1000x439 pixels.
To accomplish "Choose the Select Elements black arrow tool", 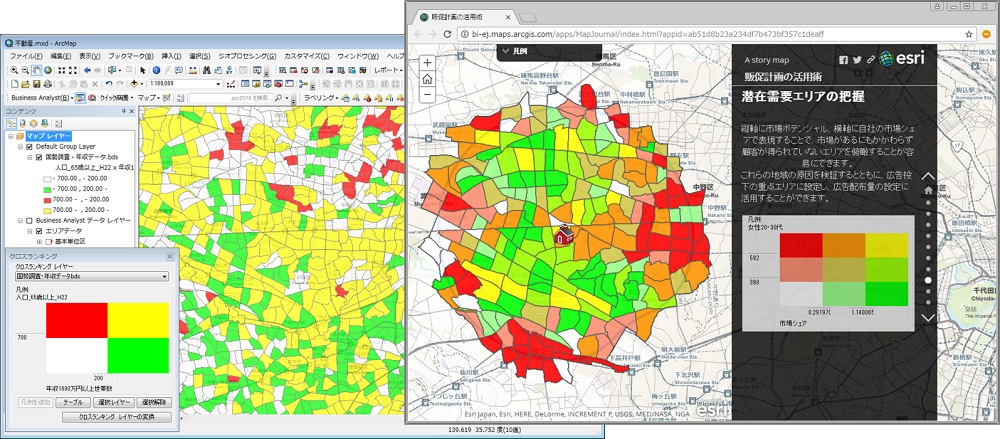I will coord(142,70).
